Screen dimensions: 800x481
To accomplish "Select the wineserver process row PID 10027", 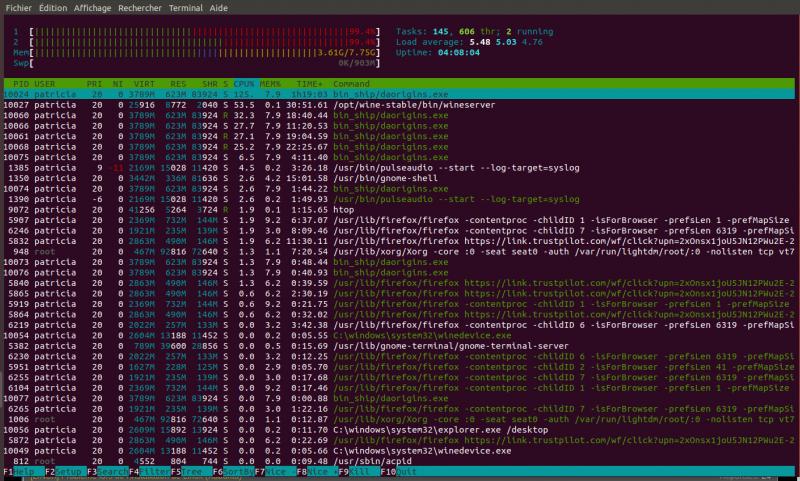I will [399, 105].
